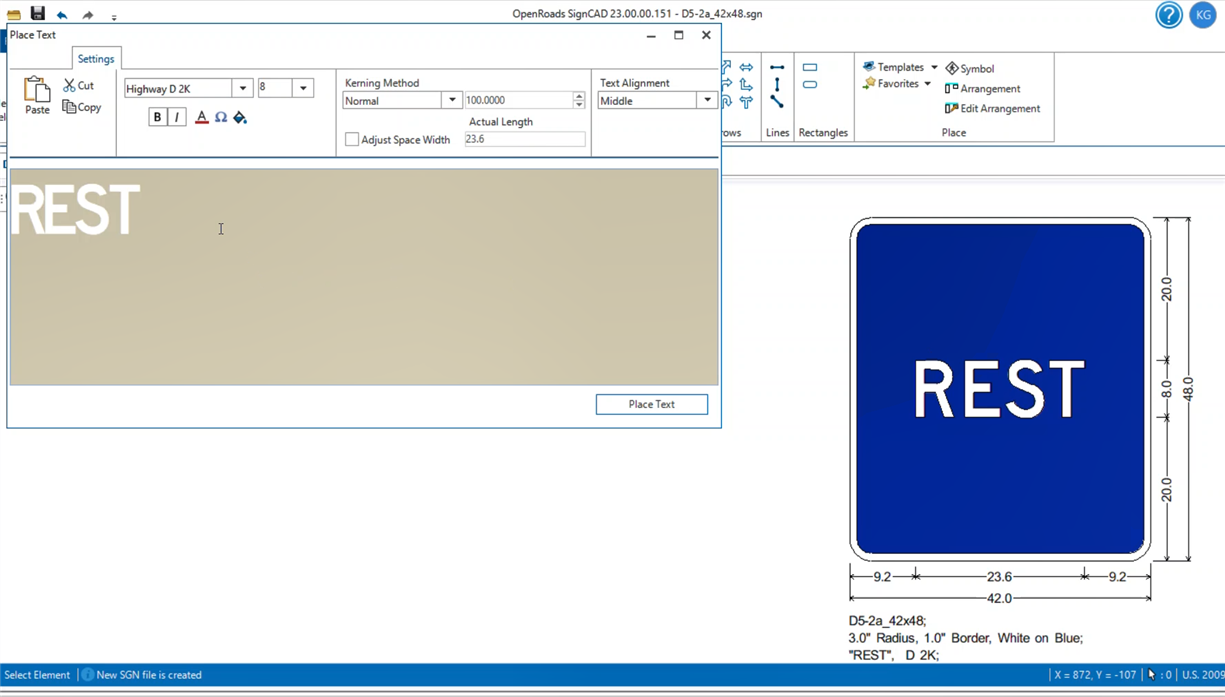Open the Kerning Method dropdown arrow
The height and width of the screenshot is (697, 1225).
click(x=452, y=100)
